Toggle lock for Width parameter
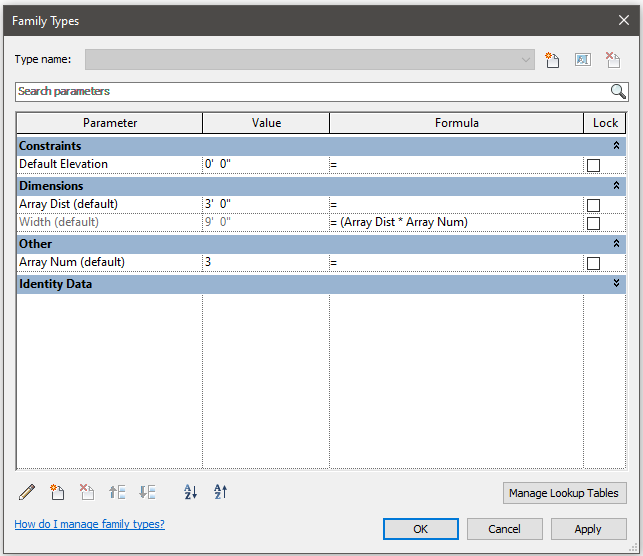The image size is (643, 556). pyautogui.click(x=593, y=223)
